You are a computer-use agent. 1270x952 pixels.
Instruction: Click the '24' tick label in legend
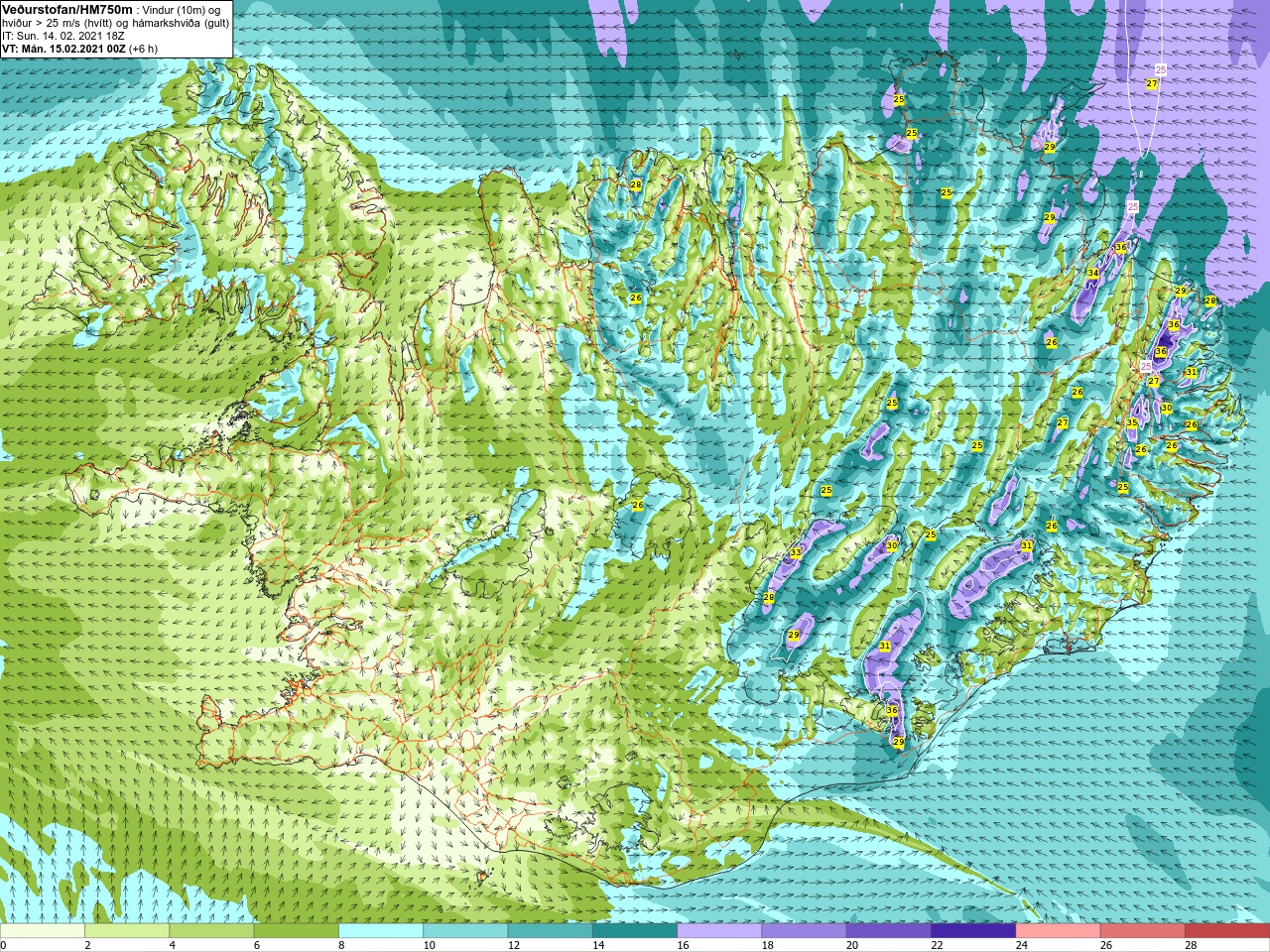click(1021, 945)
